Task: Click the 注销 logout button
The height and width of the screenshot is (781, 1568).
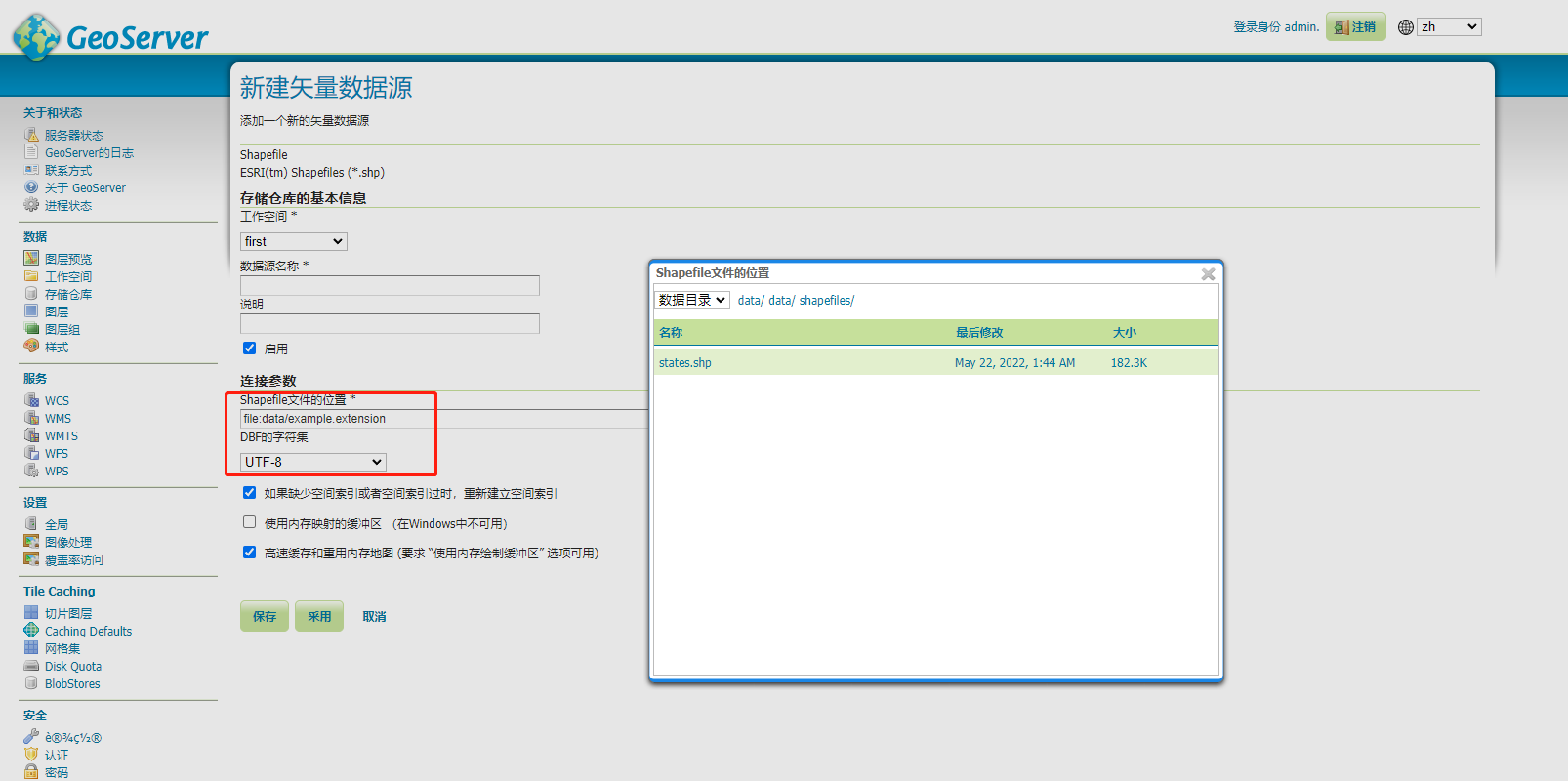Action: pos(1356,27)
